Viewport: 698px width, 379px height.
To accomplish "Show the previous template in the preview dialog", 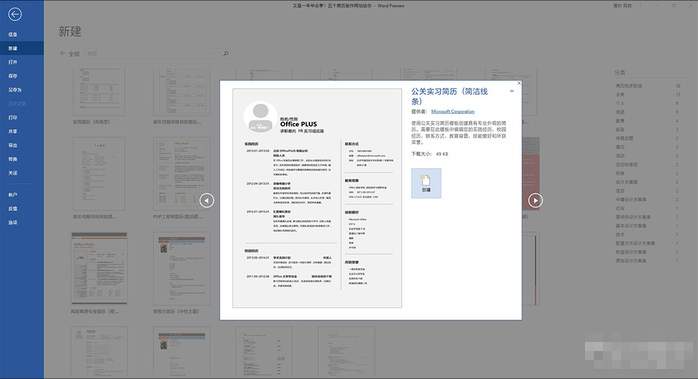I will tap(207, 200).
